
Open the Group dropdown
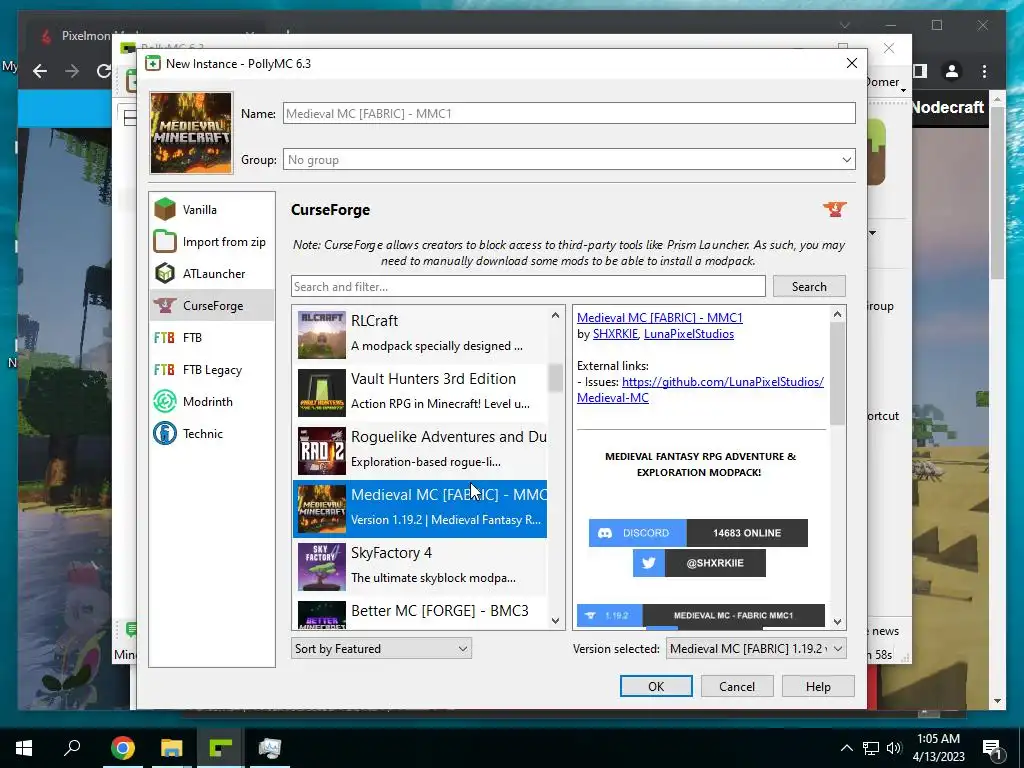tap(569, 160)
